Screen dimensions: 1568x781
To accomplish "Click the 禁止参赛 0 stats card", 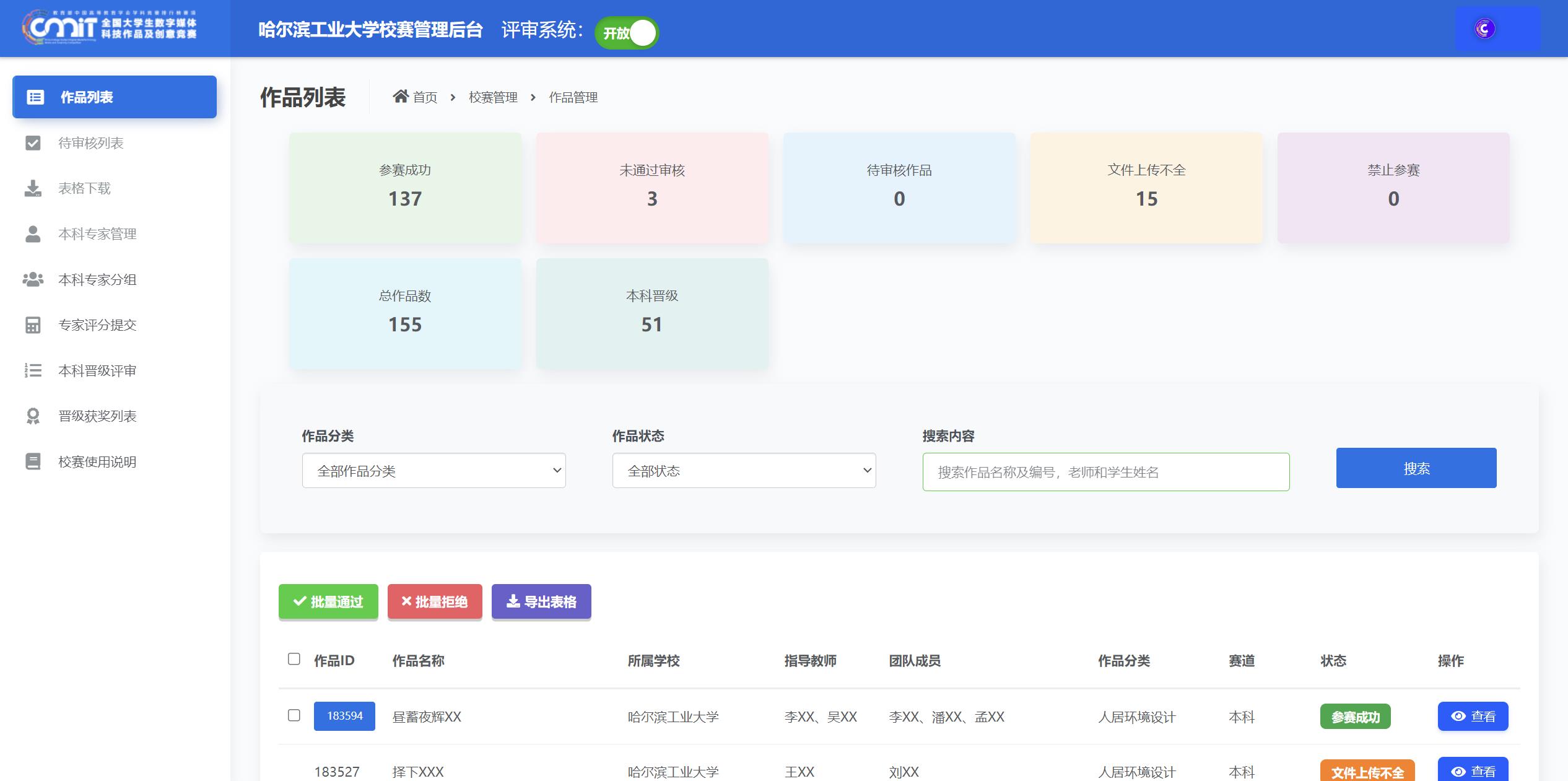I will (1393, 187).
